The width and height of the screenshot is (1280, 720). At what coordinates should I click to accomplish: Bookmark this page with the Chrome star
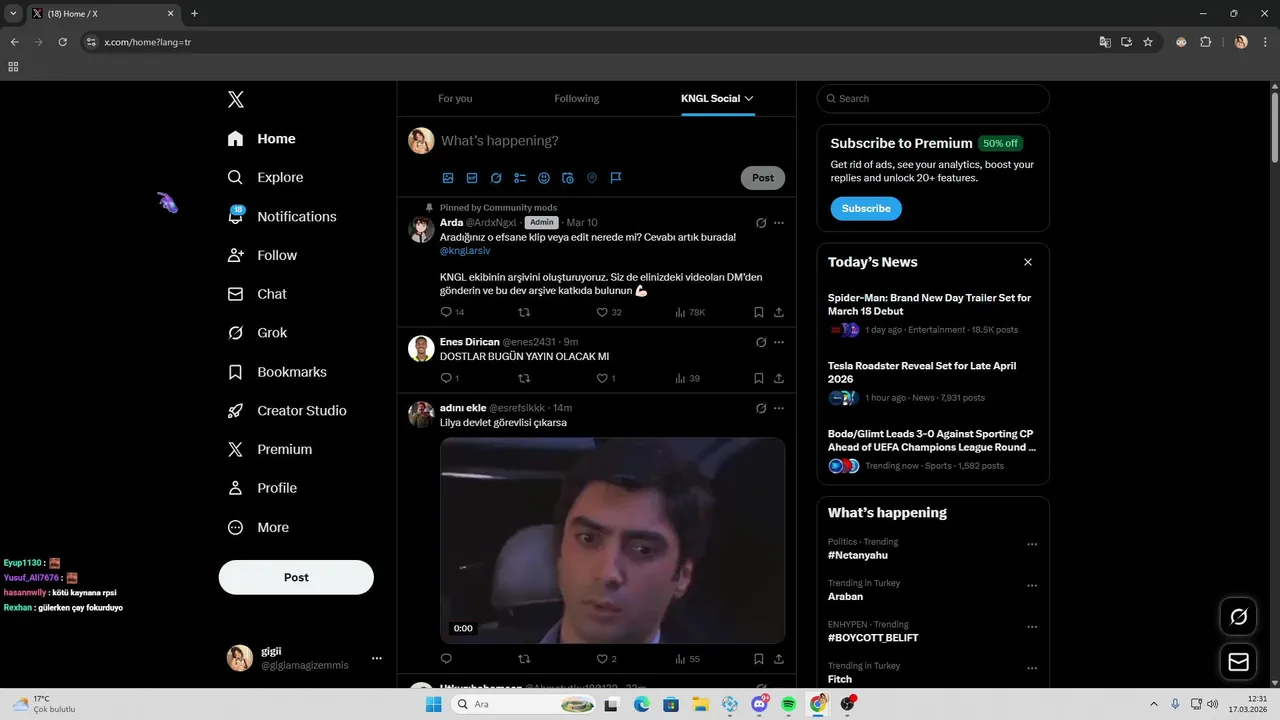pos(1148,42)
